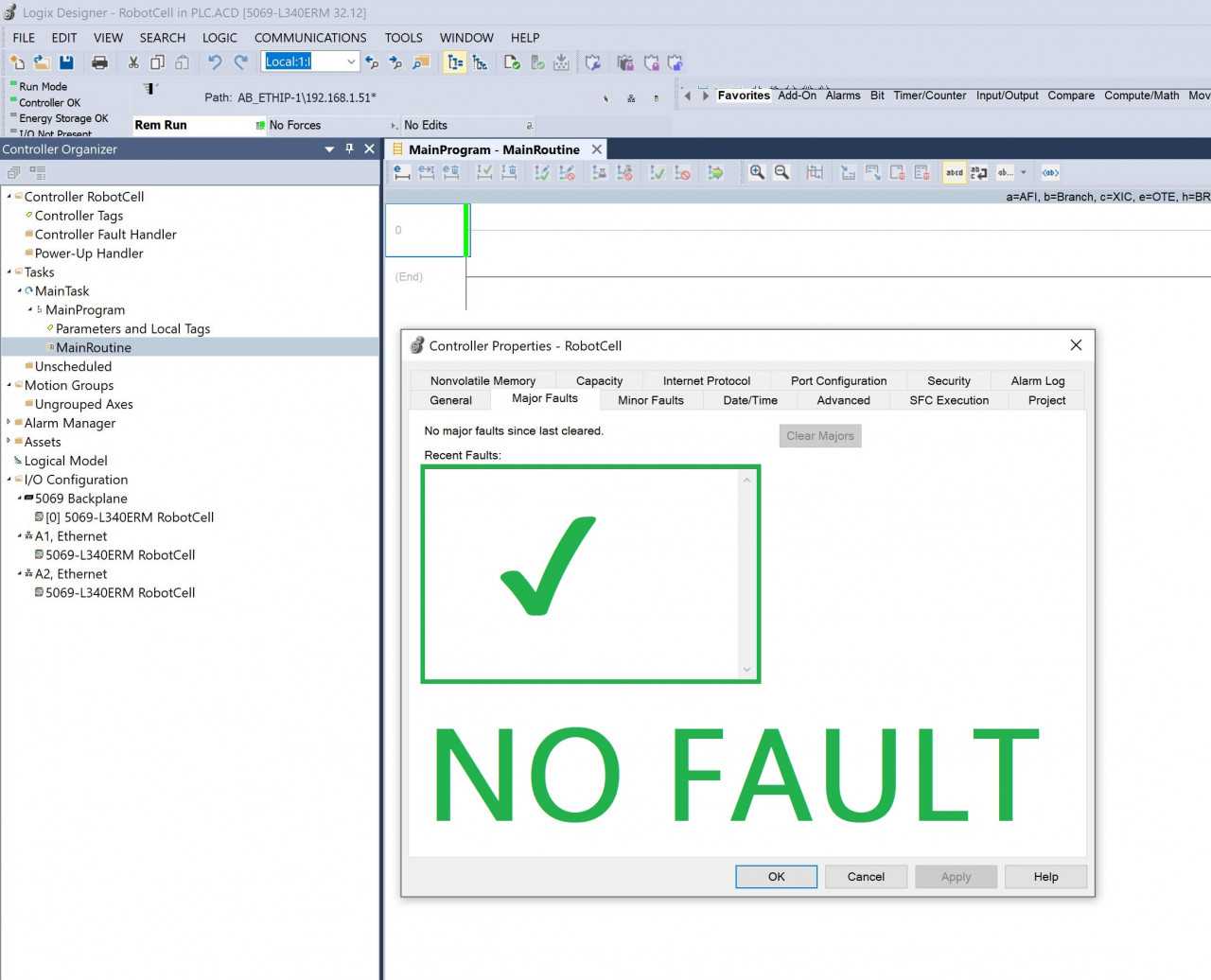This screenshot has width=1211, height=980.
Task: Switch to the Minor Faults tab
Action: tap(650, 400)
